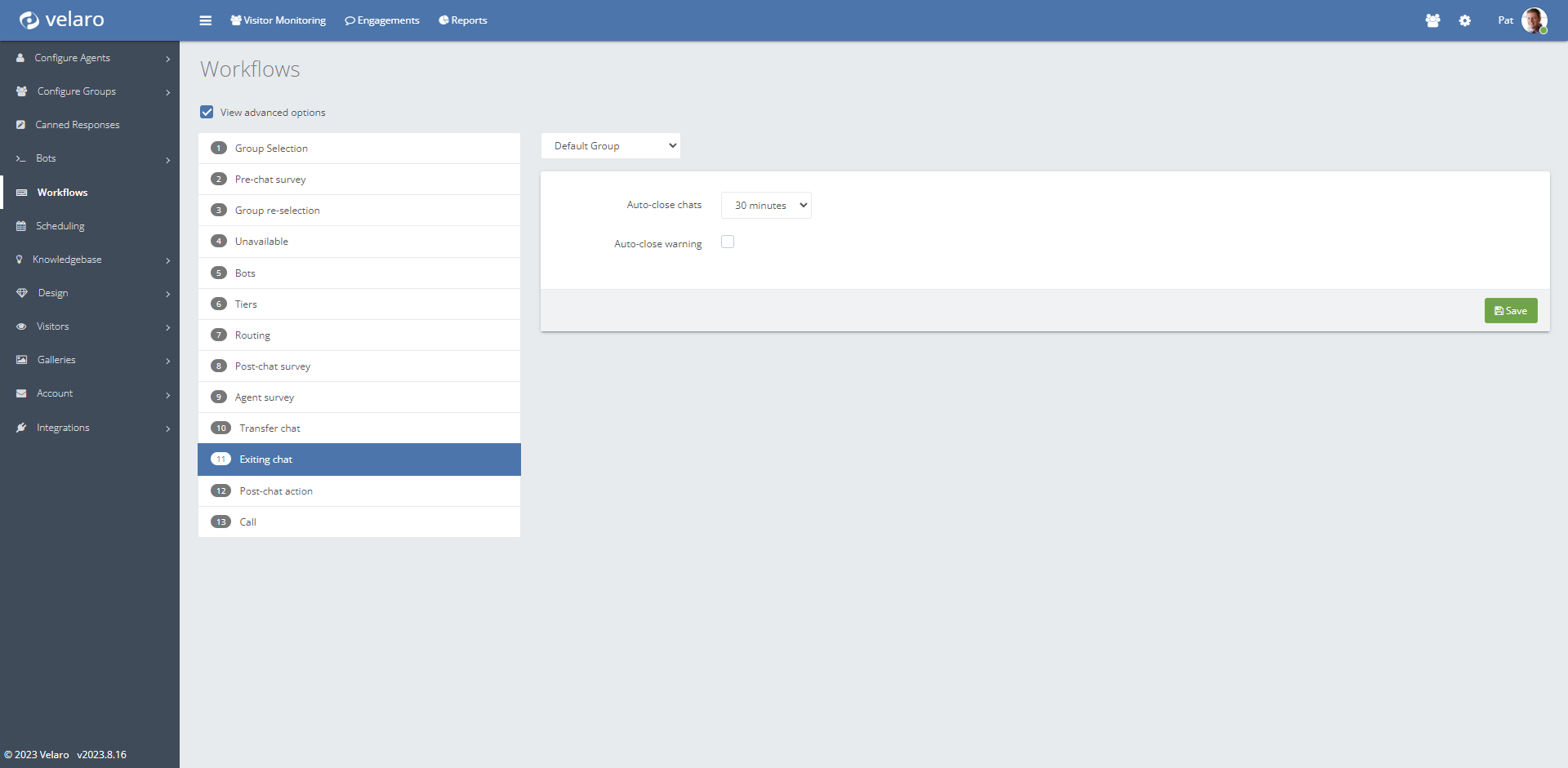This screenshot has height=768, width=1568.
Task: Click the Canned Responses edit icon
Action: (21, 125)
